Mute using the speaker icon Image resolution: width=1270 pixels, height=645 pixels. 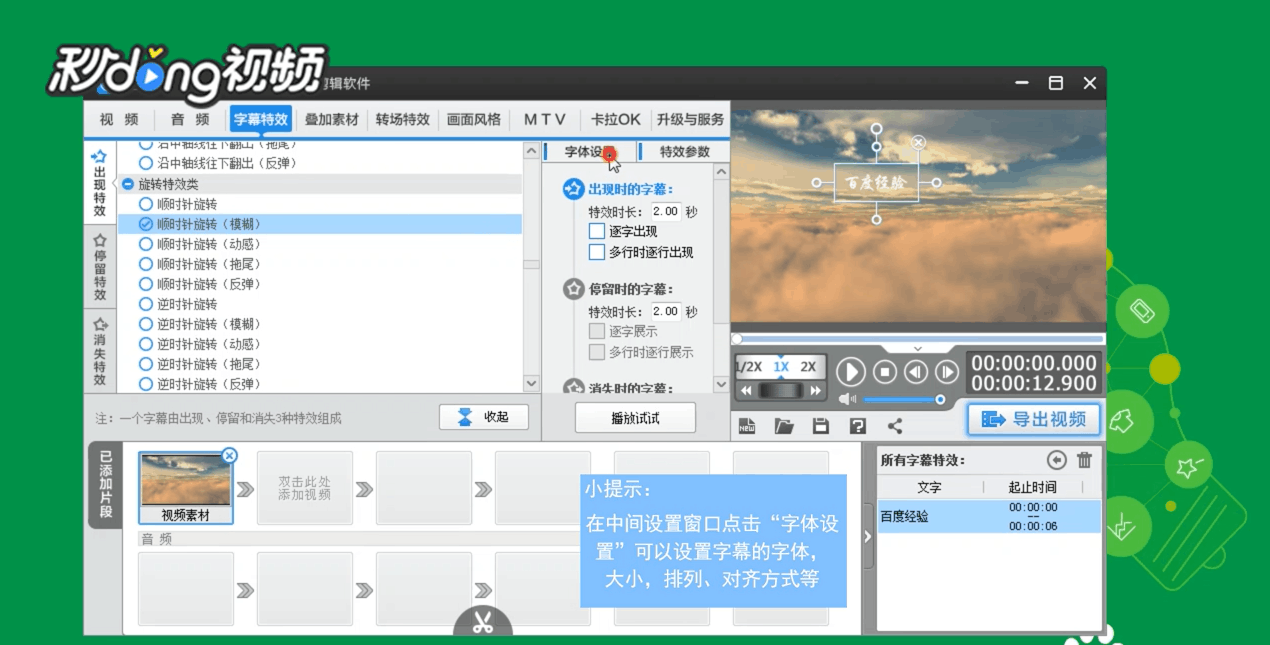[x=848, y=399]
